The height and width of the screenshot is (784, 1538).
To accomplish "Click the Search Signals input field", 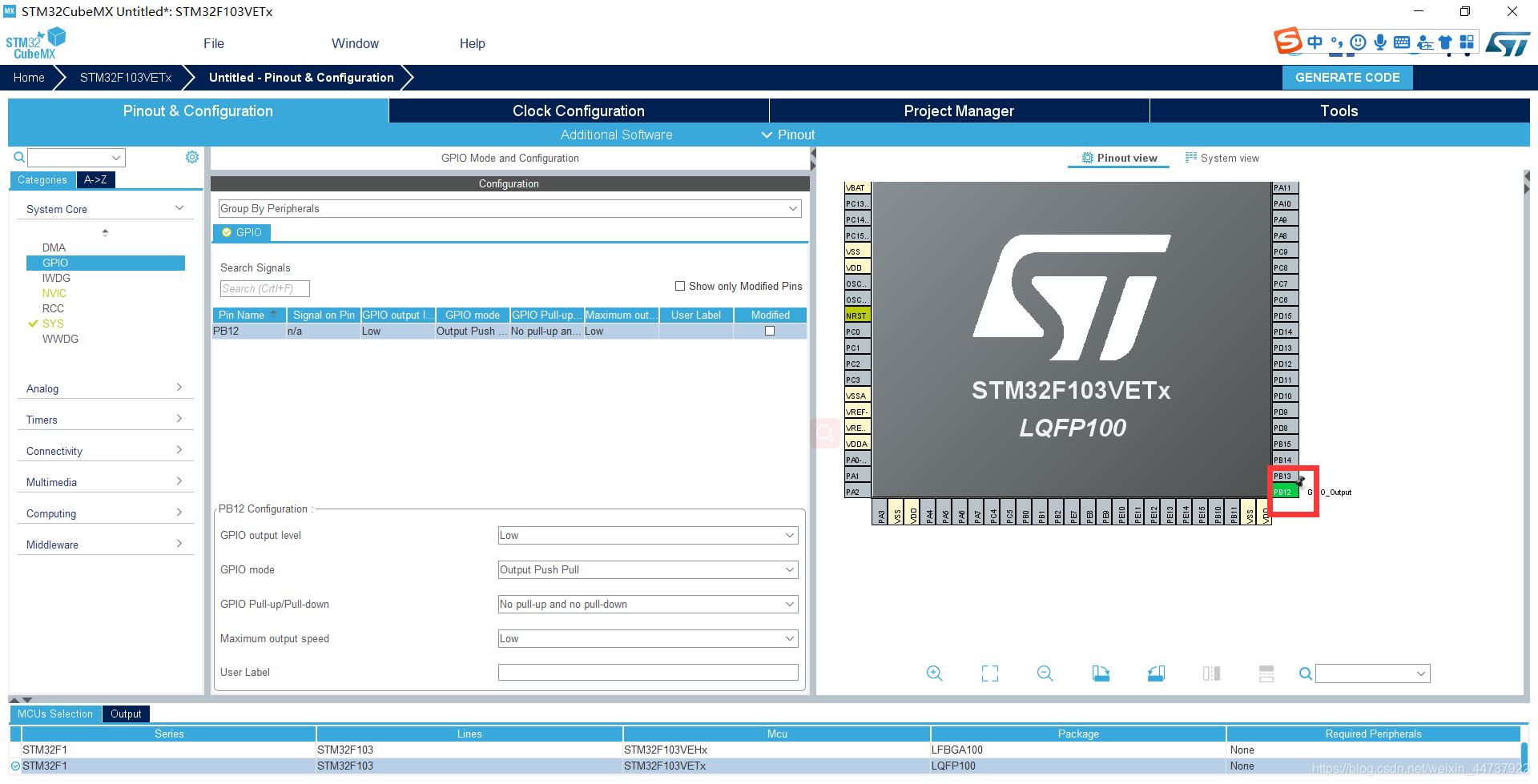I will [x=264, y=288].
